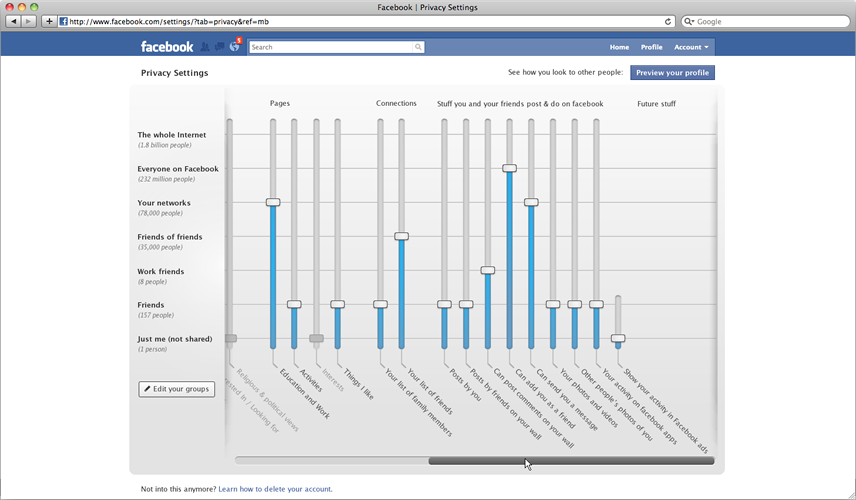Click the 'Can add you as a friend' label
The width and height of the screenshot is (856, 500).
coord(545,398)
